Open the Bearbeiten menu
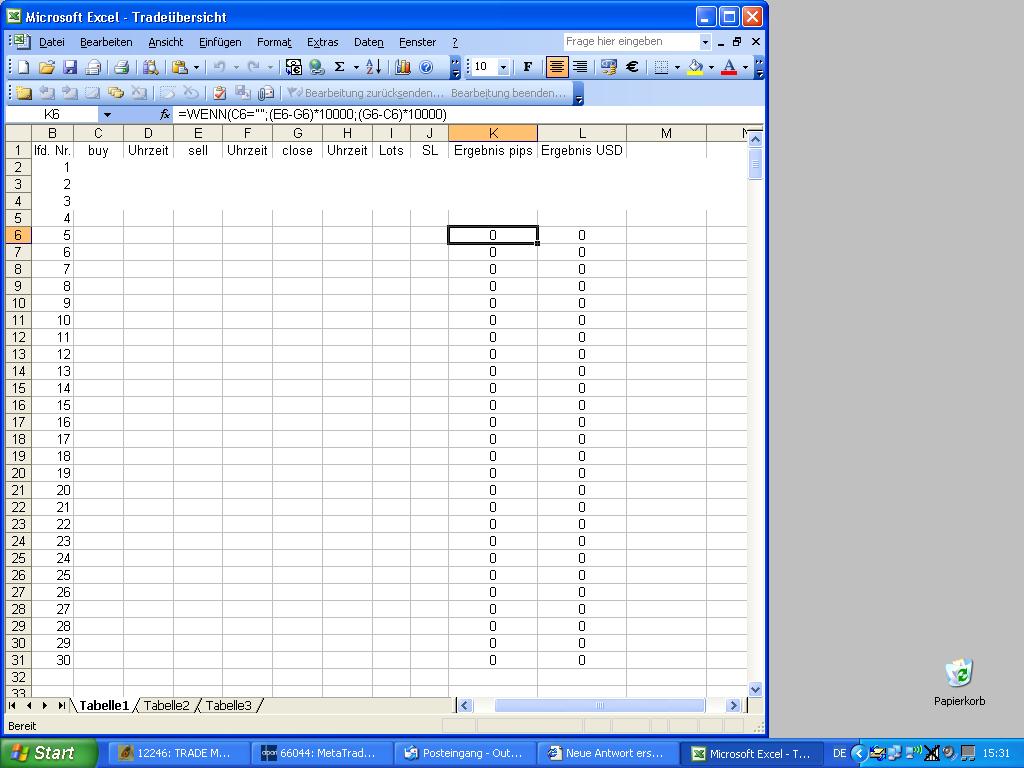 pyautogui.click(x=106, y=42)
